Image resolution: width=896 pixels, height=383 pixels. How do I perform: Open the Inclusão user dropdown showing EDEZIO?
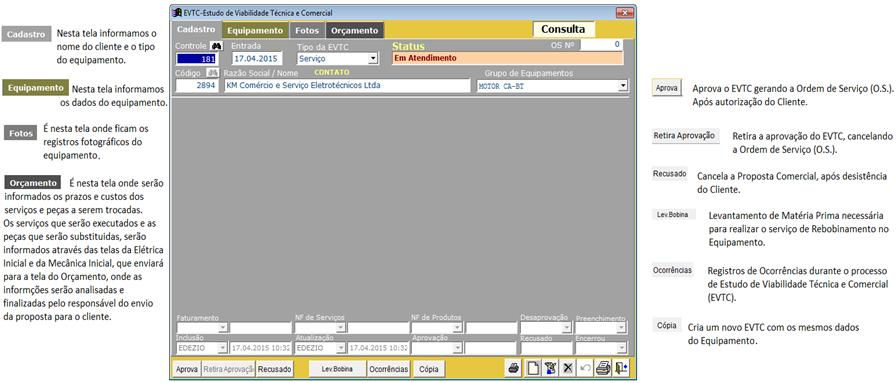[223, 348]
